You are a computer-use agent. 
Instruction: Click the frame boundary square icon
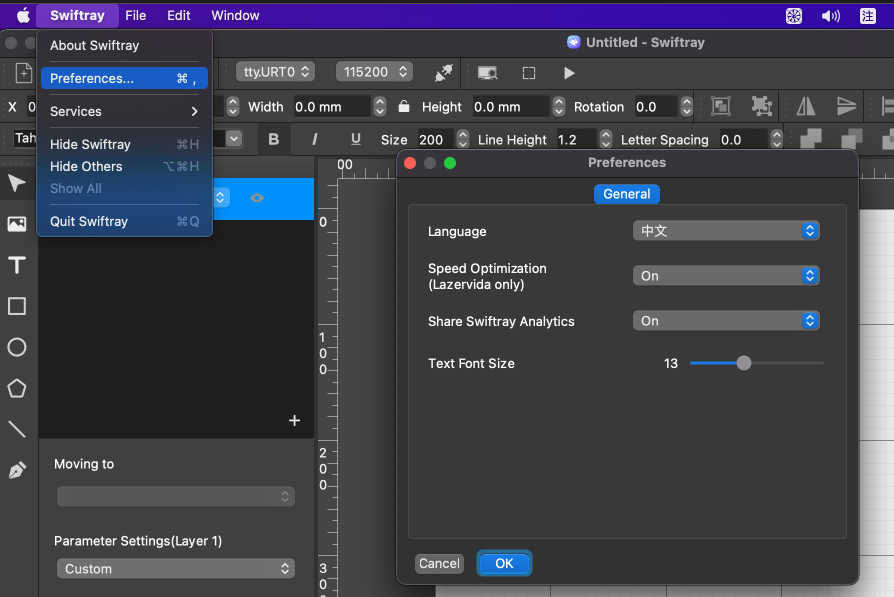coord(529,73)
